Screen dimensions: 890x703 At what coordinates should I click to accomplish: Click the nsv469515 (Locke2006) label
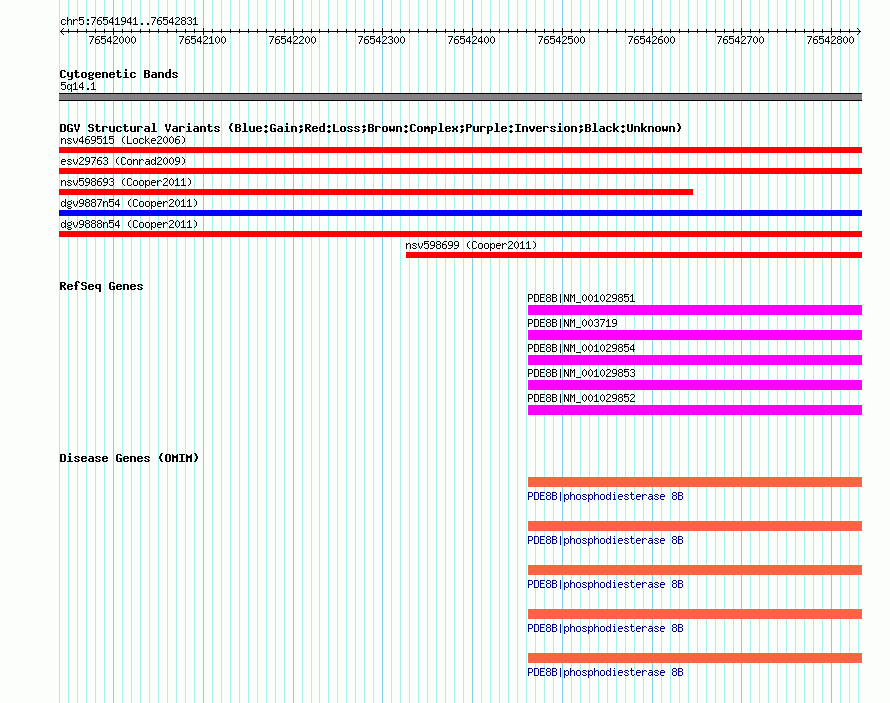tap(123, 140)
